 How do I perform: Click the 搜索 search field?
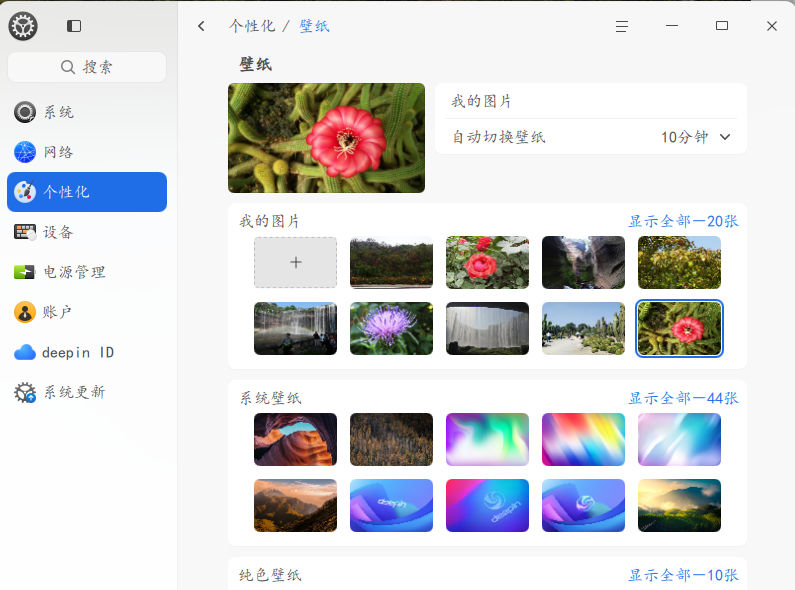click(x=87, y=67)
